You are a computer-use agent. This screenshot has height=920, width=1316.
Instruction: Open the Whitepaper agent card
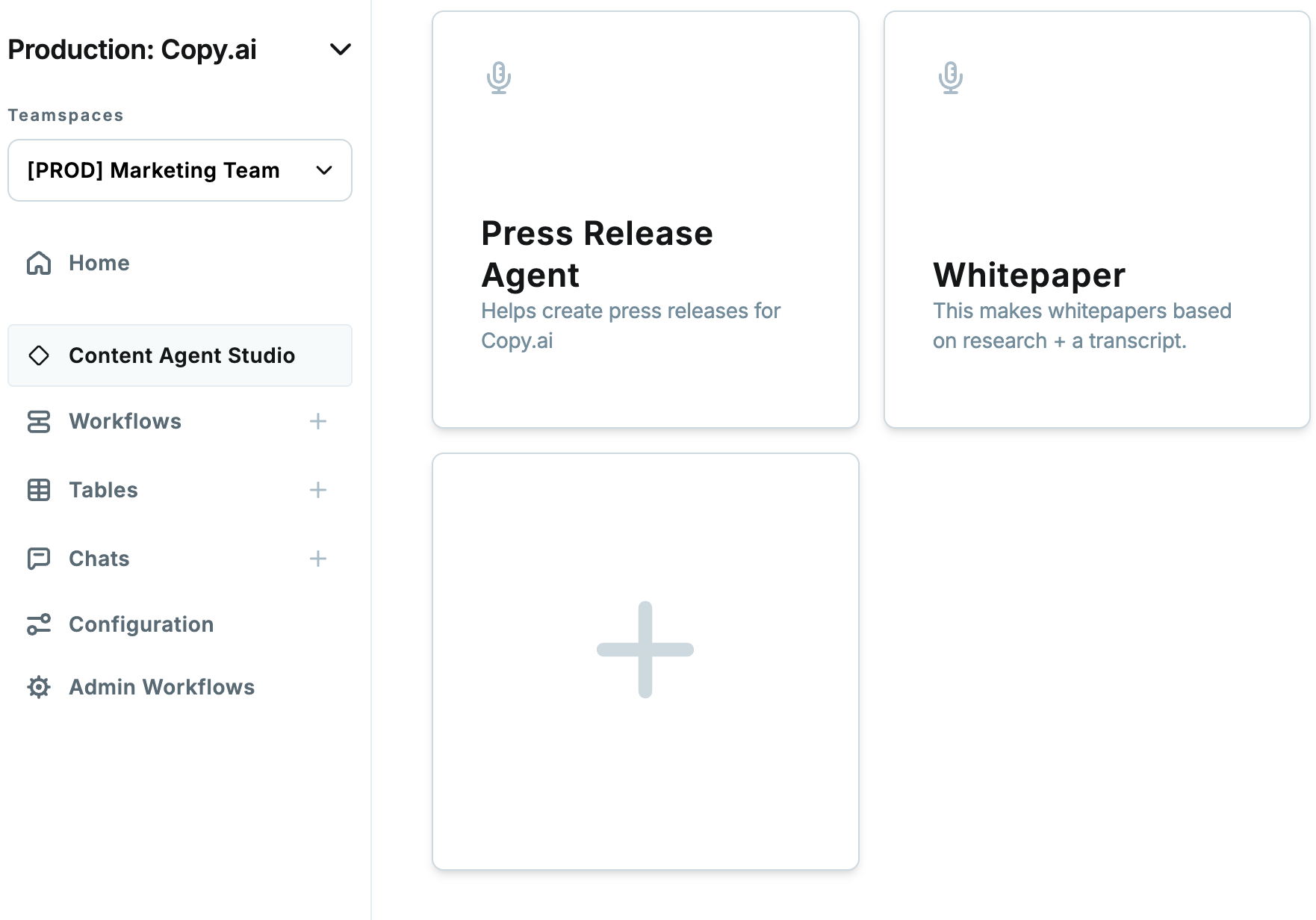(1097, 218)
